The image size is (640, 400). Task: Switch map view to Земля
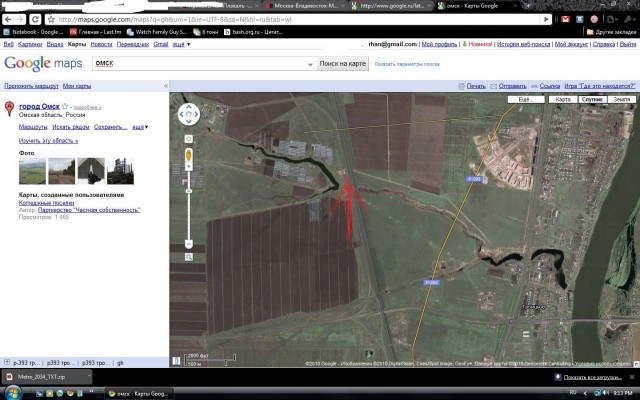tap(622, 99)
